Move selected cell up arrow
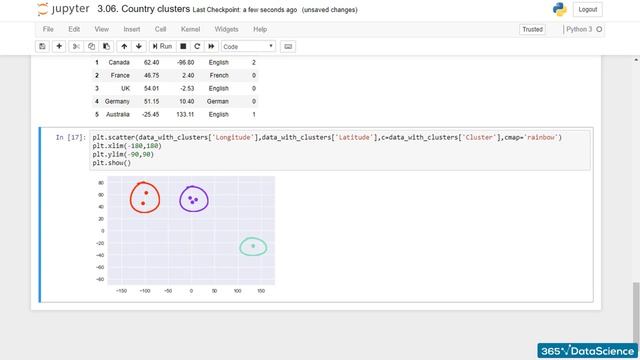640x360 pixels. pyautogui.click(x=124, y=47)
